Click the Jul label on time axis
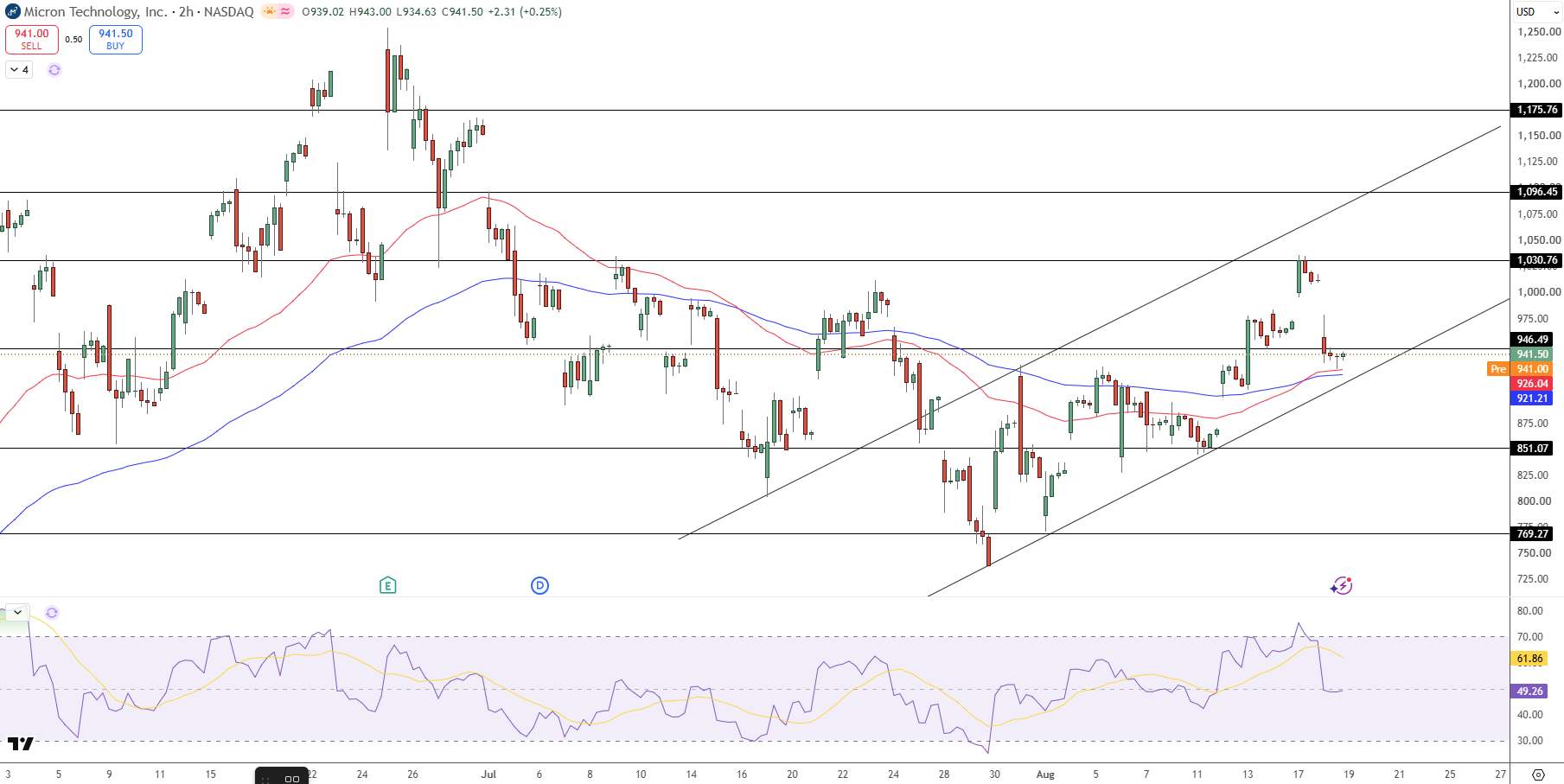 (x=488, y=774)
